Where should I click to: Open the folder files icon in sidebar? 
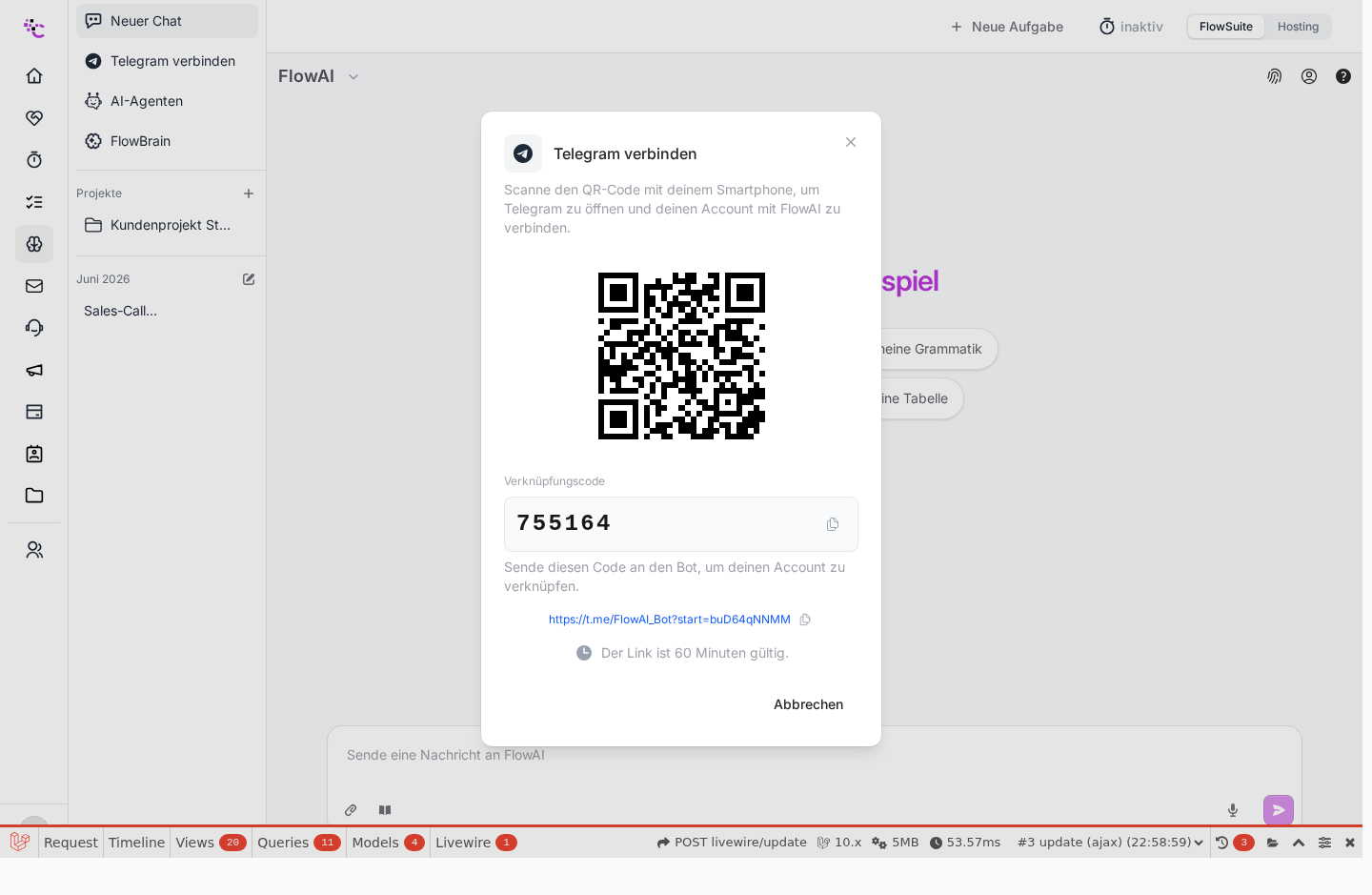click(34, 496)
